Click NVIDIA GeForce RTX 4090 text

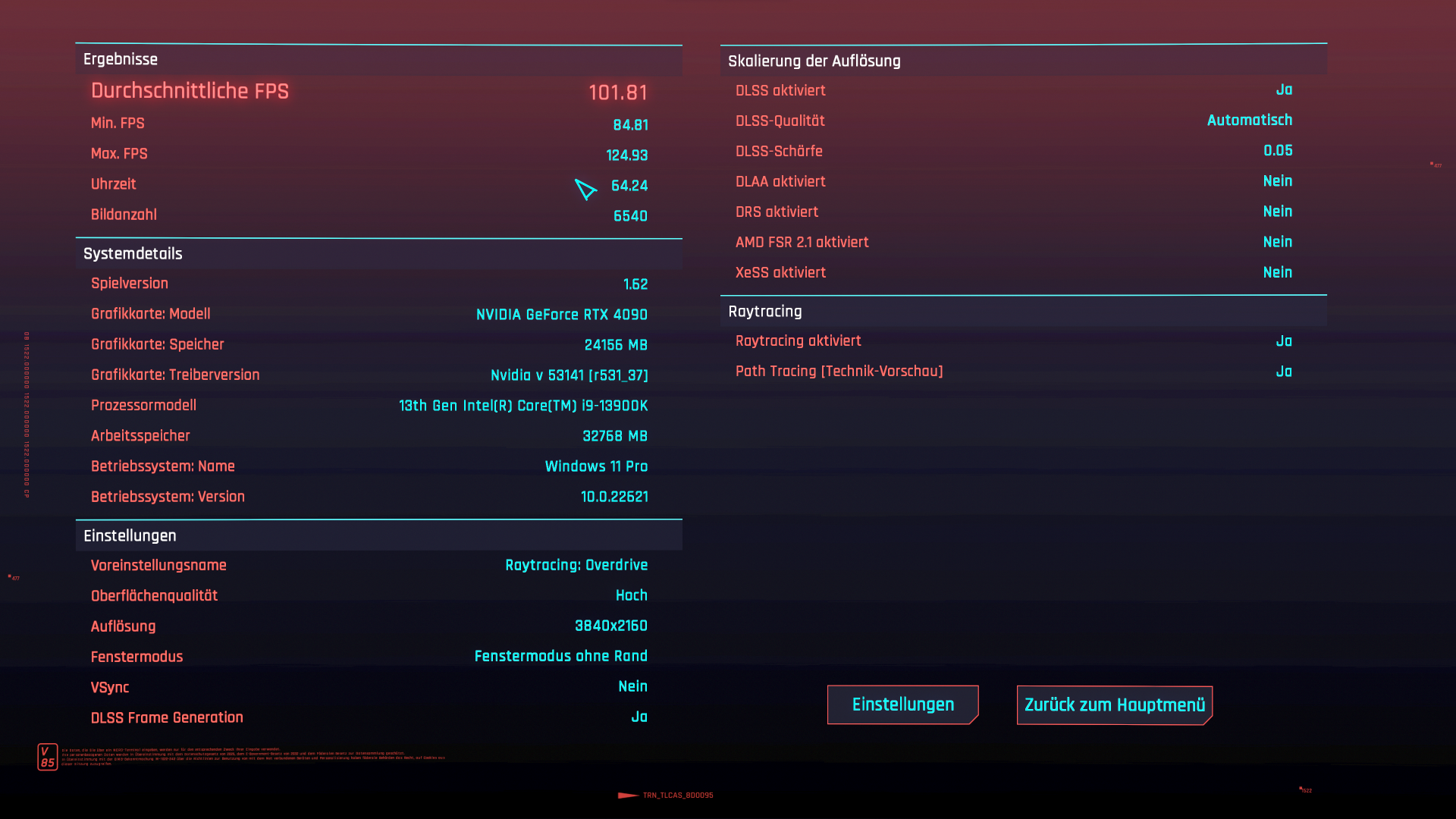561,314
